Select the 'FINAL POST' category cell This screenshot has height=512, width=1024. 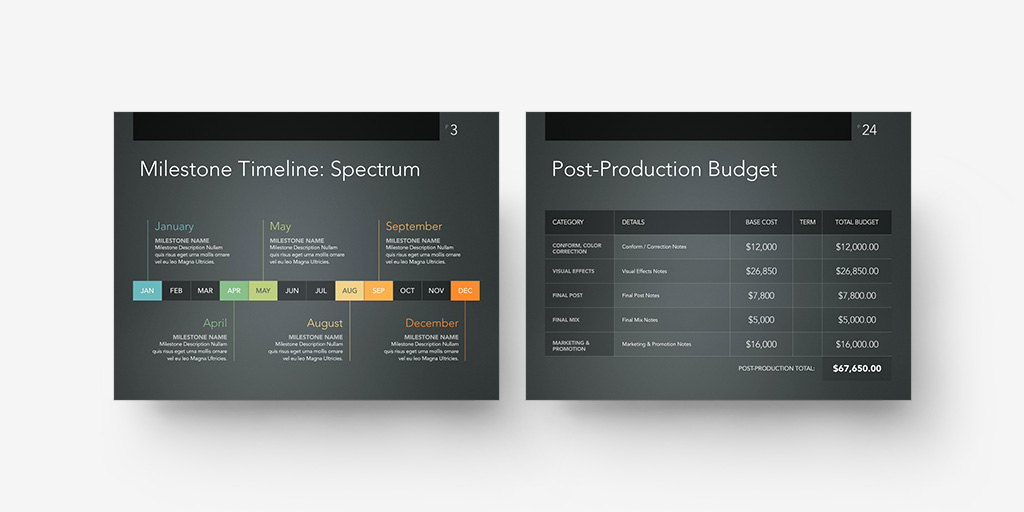(x=579, y=295)
